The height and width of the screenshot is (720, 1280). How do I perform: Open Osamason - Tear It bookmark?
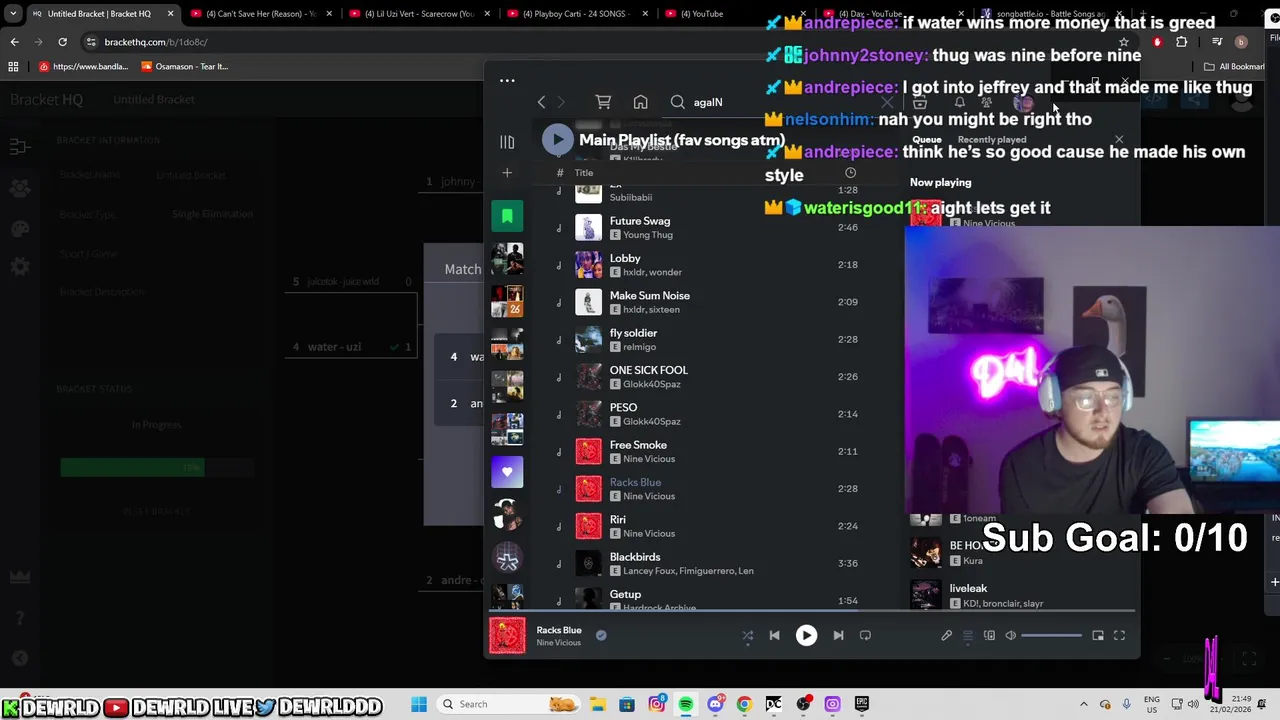click(x=185, y=67)
